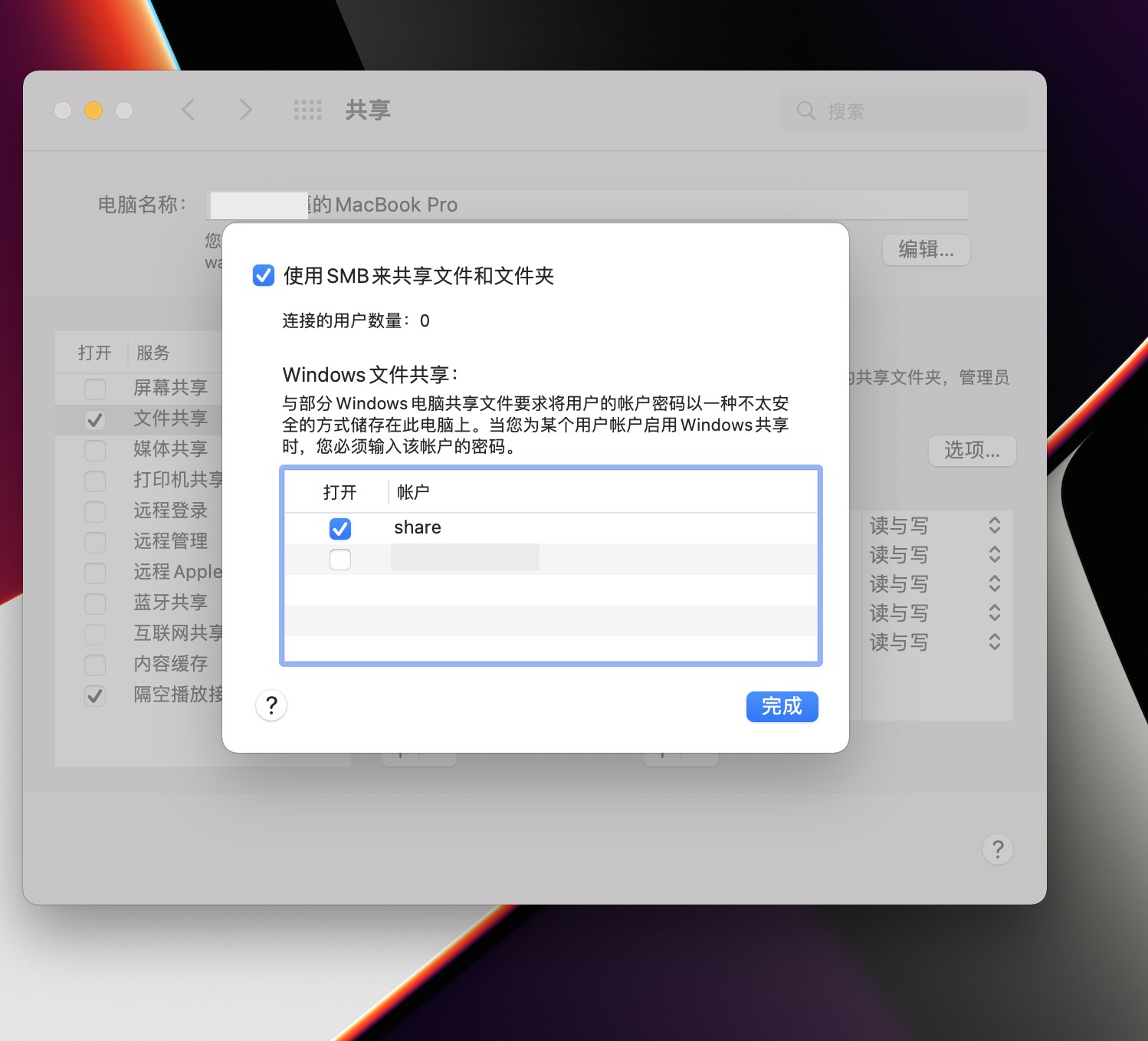This screenshot has height=1041, width=1148.
Task: Enable 屏幕共享 service checkbox
Action: pyautogui.click(x=95, y=389)
